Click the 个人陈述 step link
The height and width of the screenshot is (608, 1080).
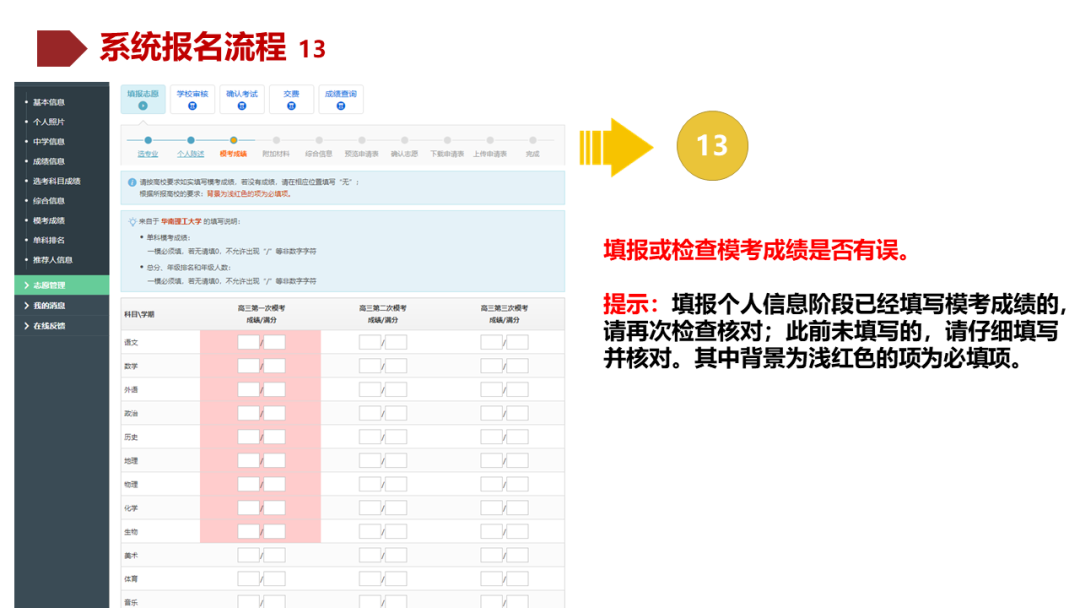click(x=189, y=154)
